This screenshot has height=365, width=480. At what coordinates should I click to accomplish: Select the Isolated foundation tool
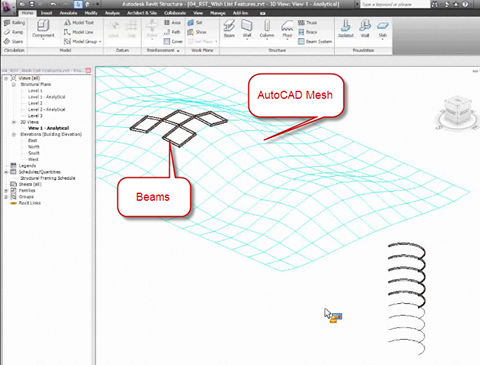tap(346, 28)
